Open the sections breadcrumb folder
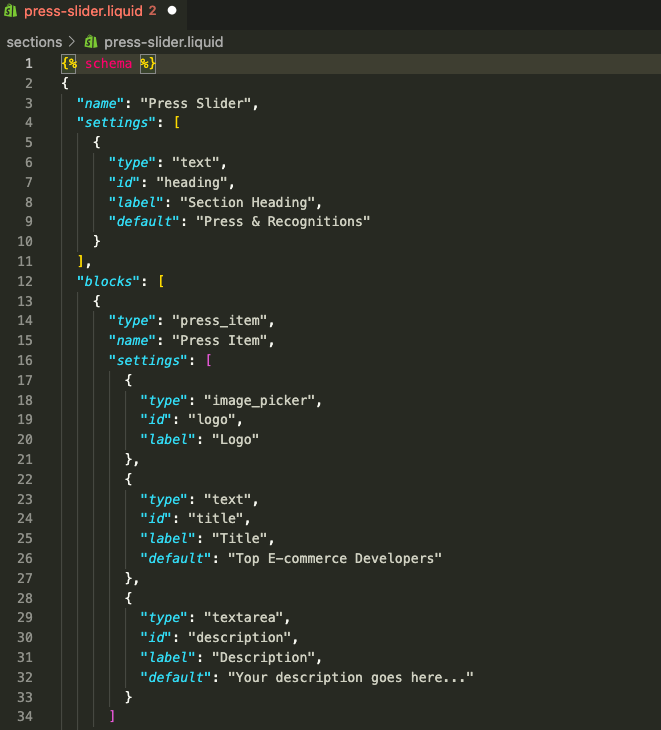Screen dimensions: 661x730 (34, 42)
